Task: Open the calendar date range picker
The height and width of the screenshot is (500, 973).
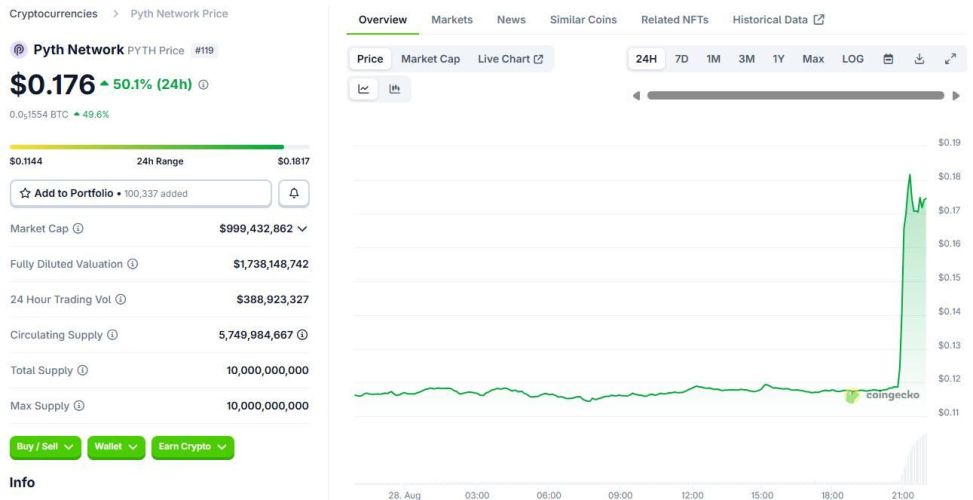Action: click(x=887, y=59)
